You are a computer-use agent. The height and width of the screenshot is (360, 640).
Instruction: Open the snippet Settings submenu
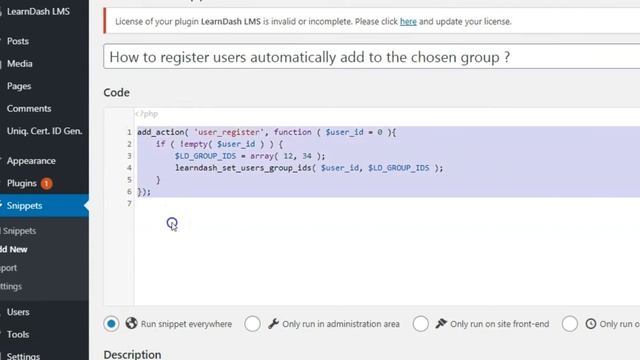coord(11,287)
